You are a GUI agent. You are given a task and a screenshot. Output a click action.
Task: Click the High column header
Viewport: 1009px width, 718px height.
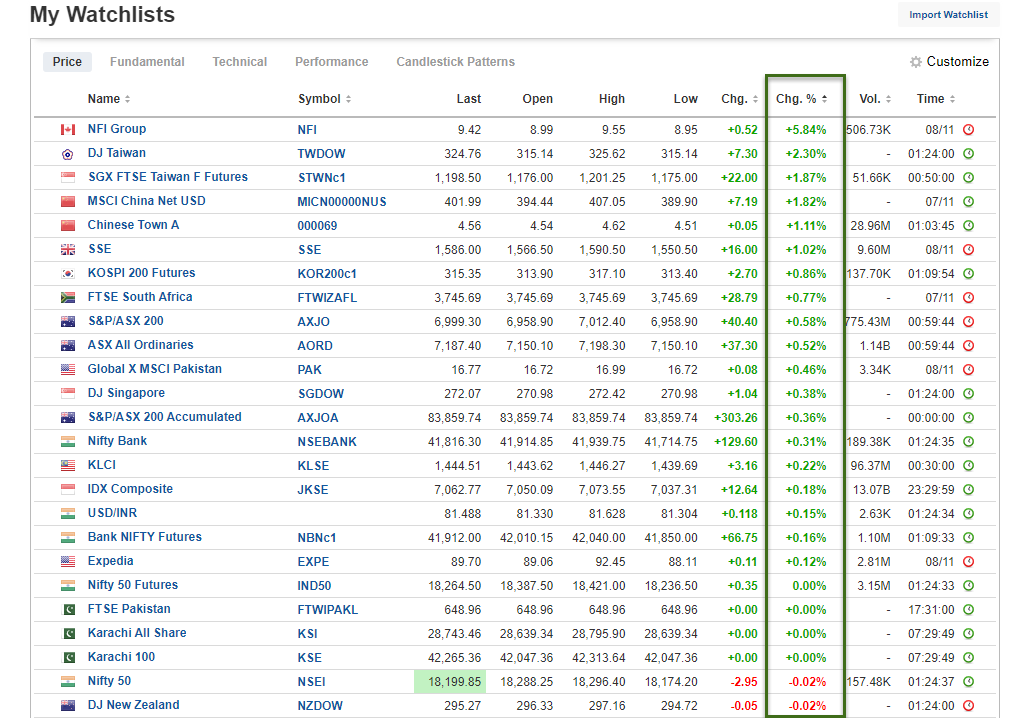tap(611, 99)
